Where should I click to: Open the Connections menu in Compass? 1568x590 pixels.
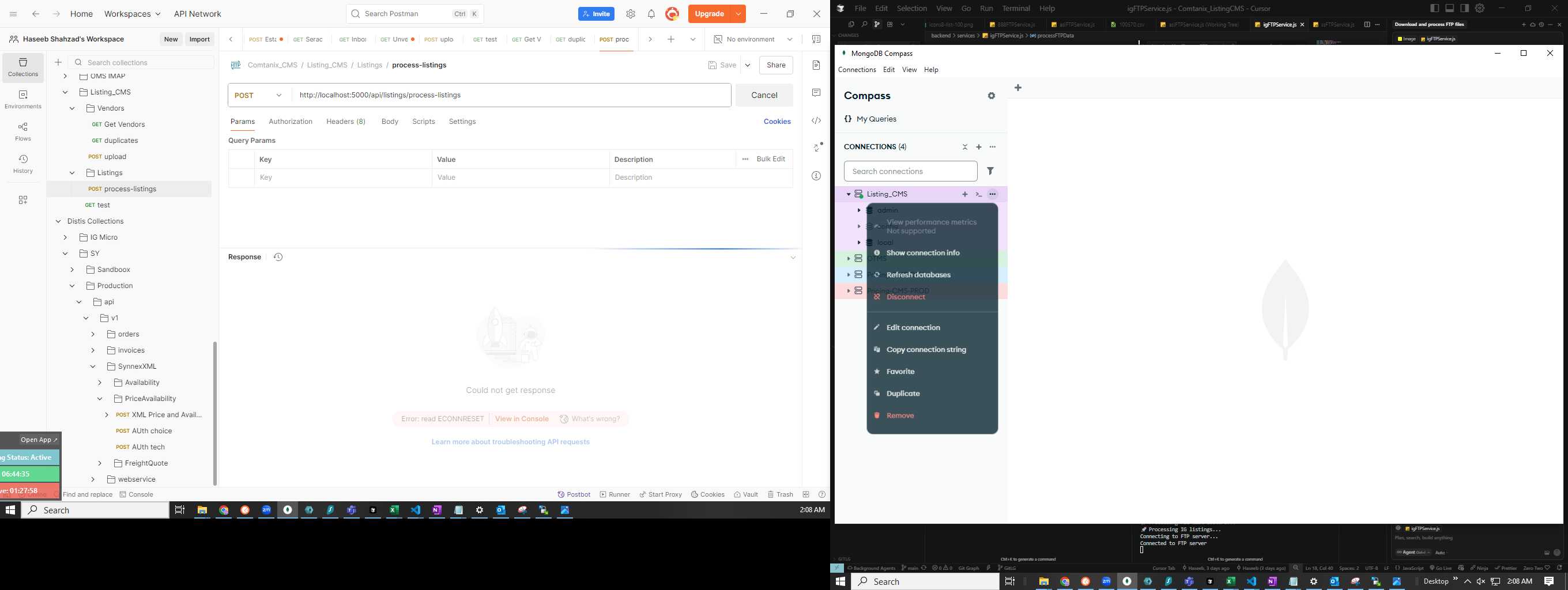click(x=857, y=70)
